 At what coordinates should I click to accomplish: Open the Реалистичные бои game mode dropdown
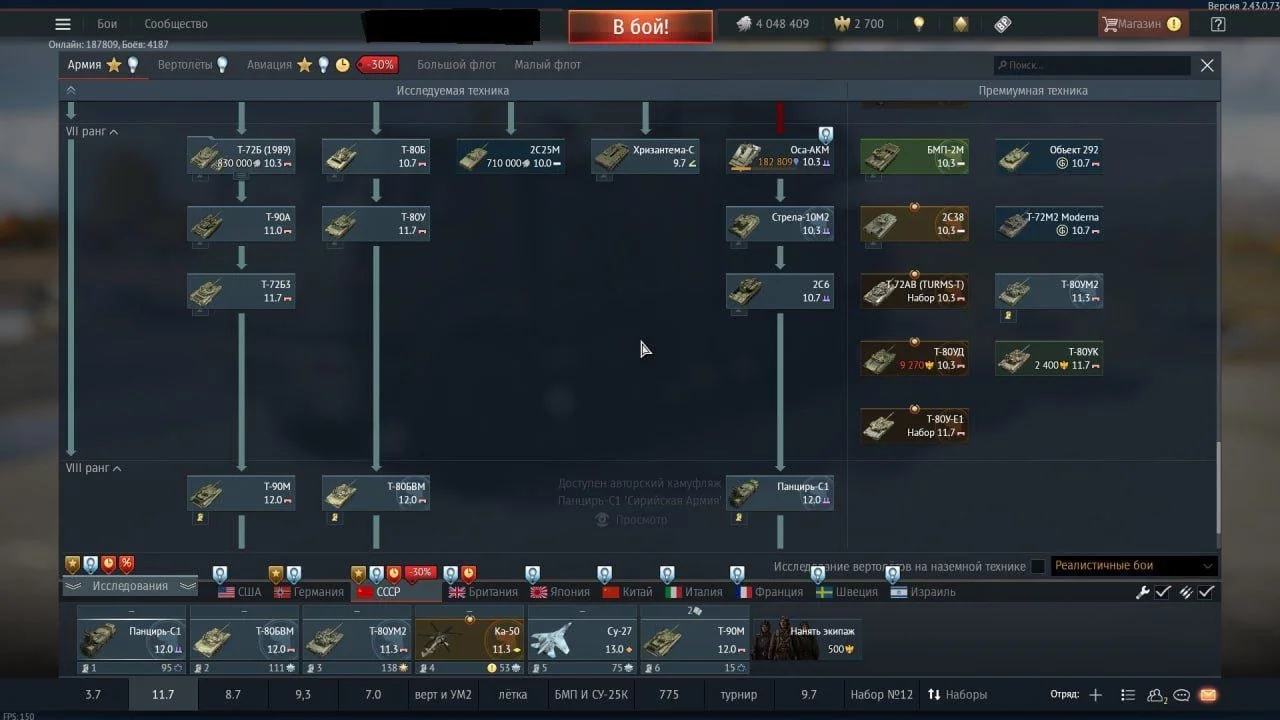click(1133, 566)
